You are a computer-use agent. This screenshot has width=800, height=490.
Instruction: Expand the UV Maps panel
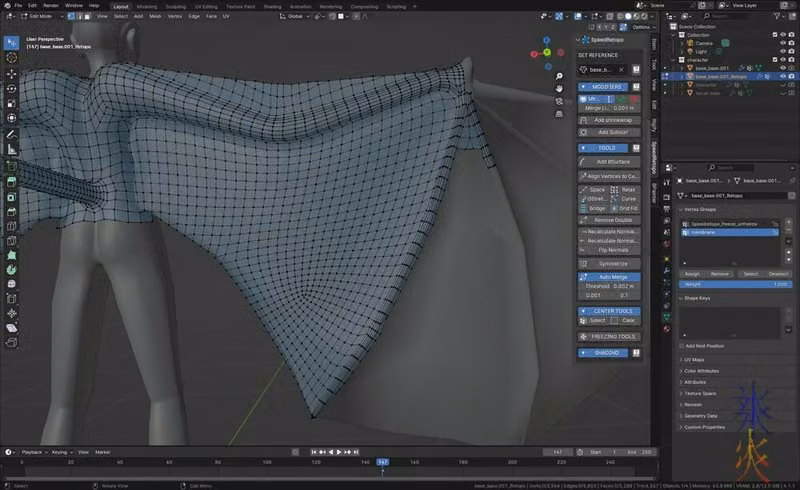pos(694,360)
